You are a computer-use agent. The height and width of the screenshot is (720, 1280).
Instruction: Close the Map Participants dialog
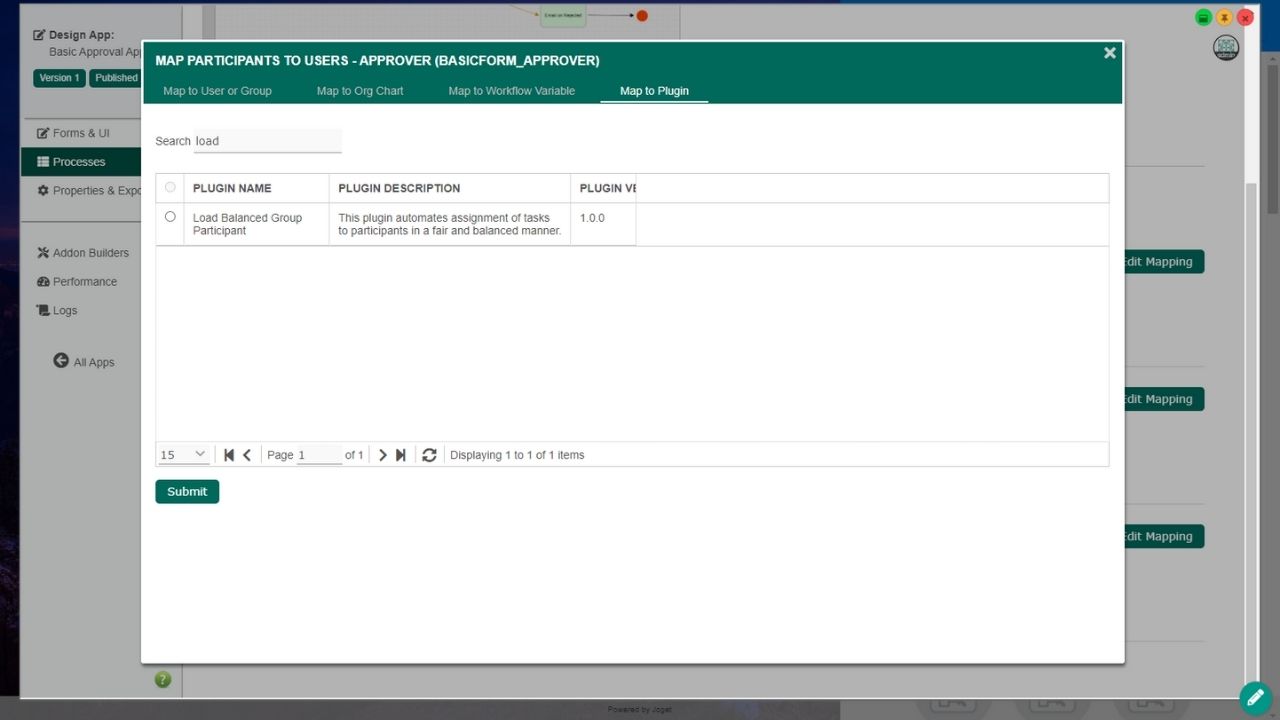tap(1109, 53)
